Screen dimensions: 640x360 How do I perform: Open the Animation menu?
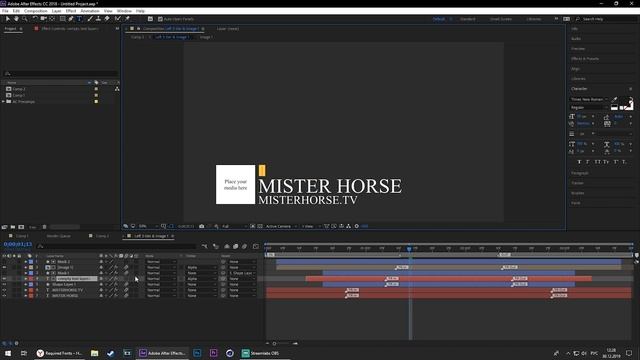[x=90, y=11]
